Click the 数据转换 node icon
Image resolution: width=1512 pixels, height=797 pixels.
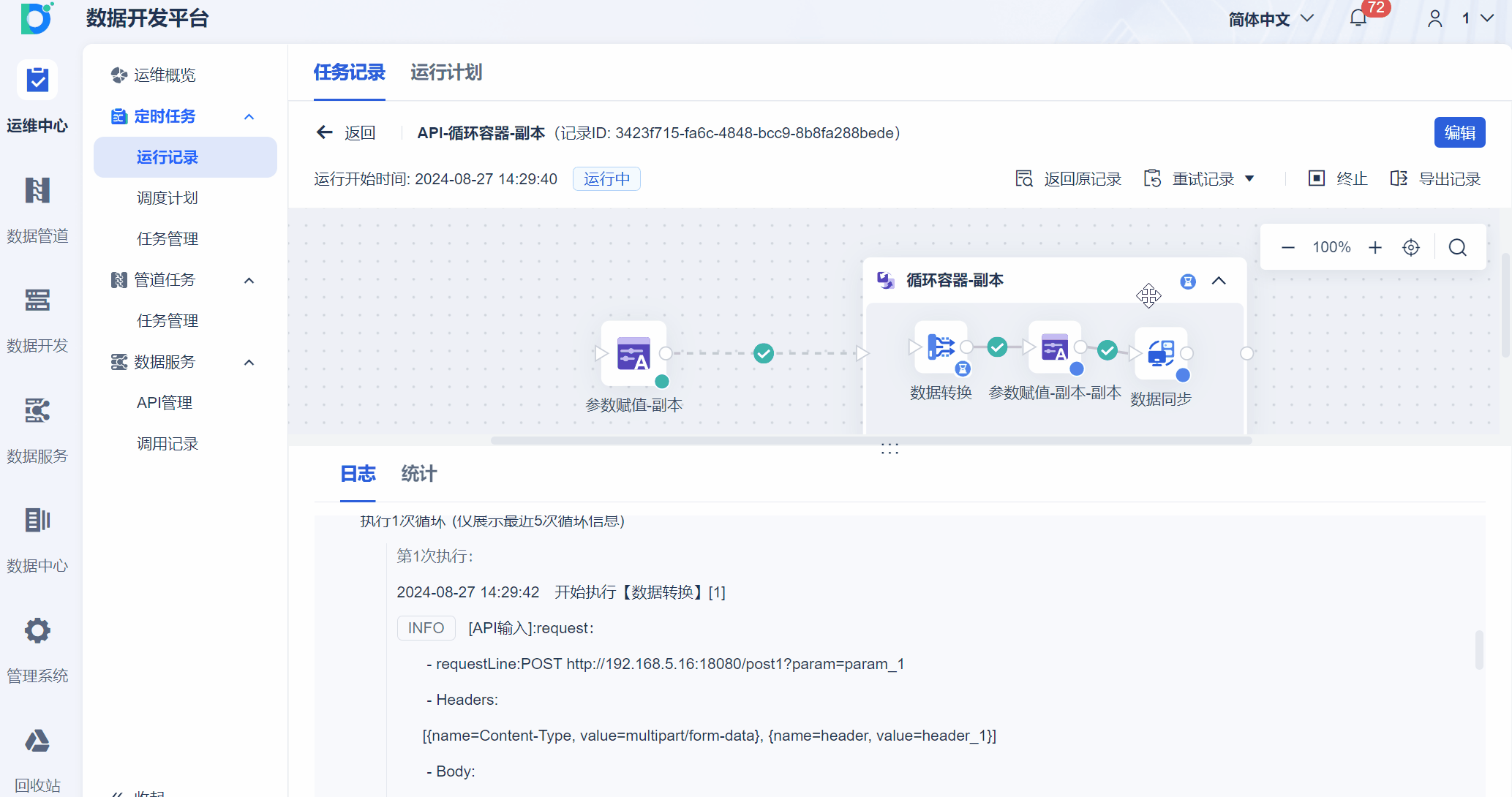coord(940,347)
